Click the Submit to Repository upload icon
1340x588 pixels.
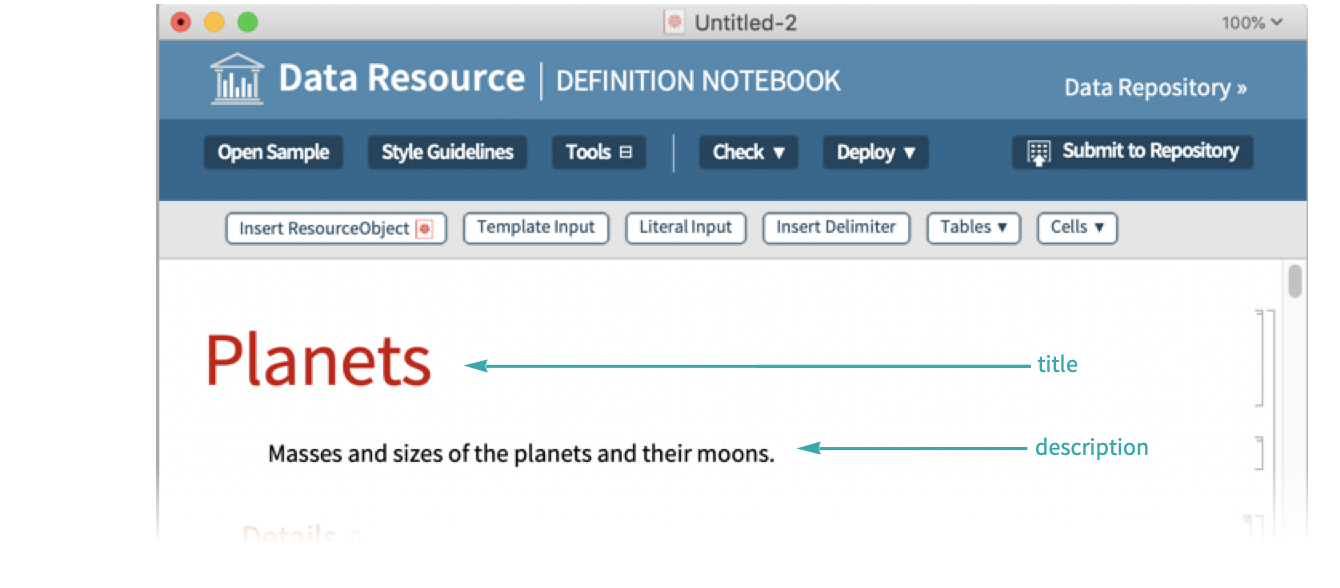point(1039,153)
